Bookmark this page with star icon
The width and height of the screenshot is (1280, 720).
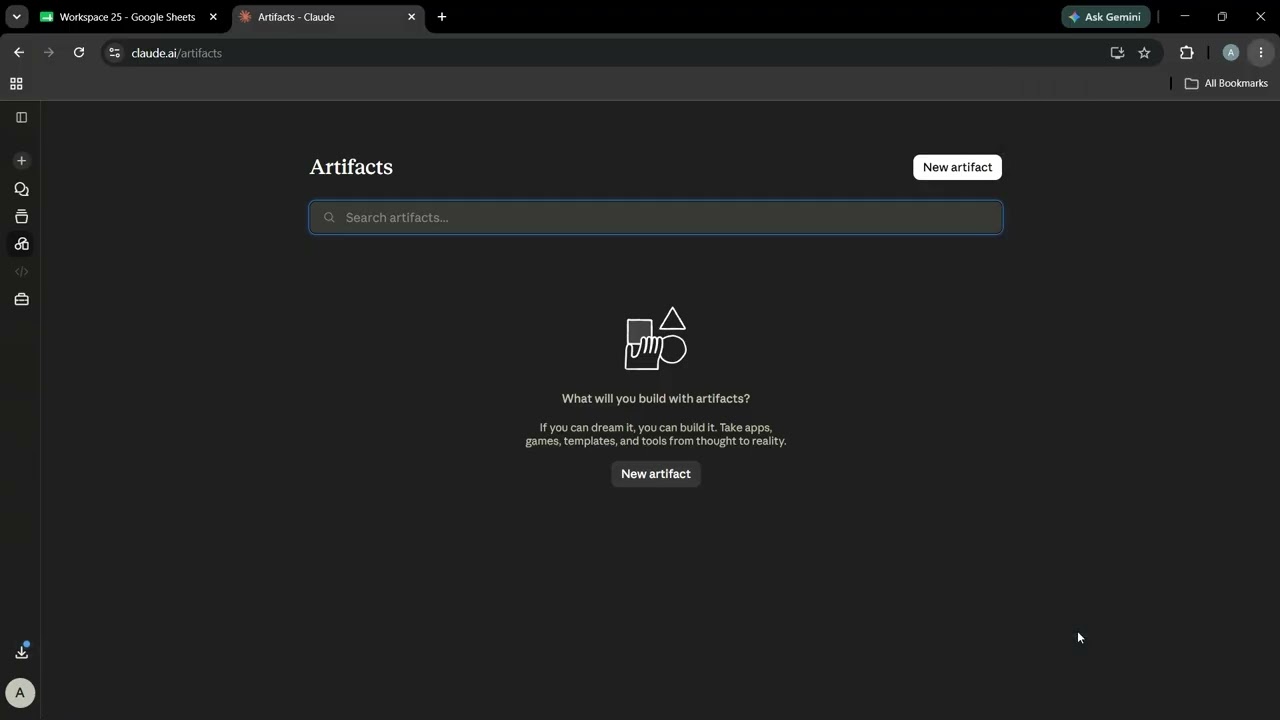1145,53
